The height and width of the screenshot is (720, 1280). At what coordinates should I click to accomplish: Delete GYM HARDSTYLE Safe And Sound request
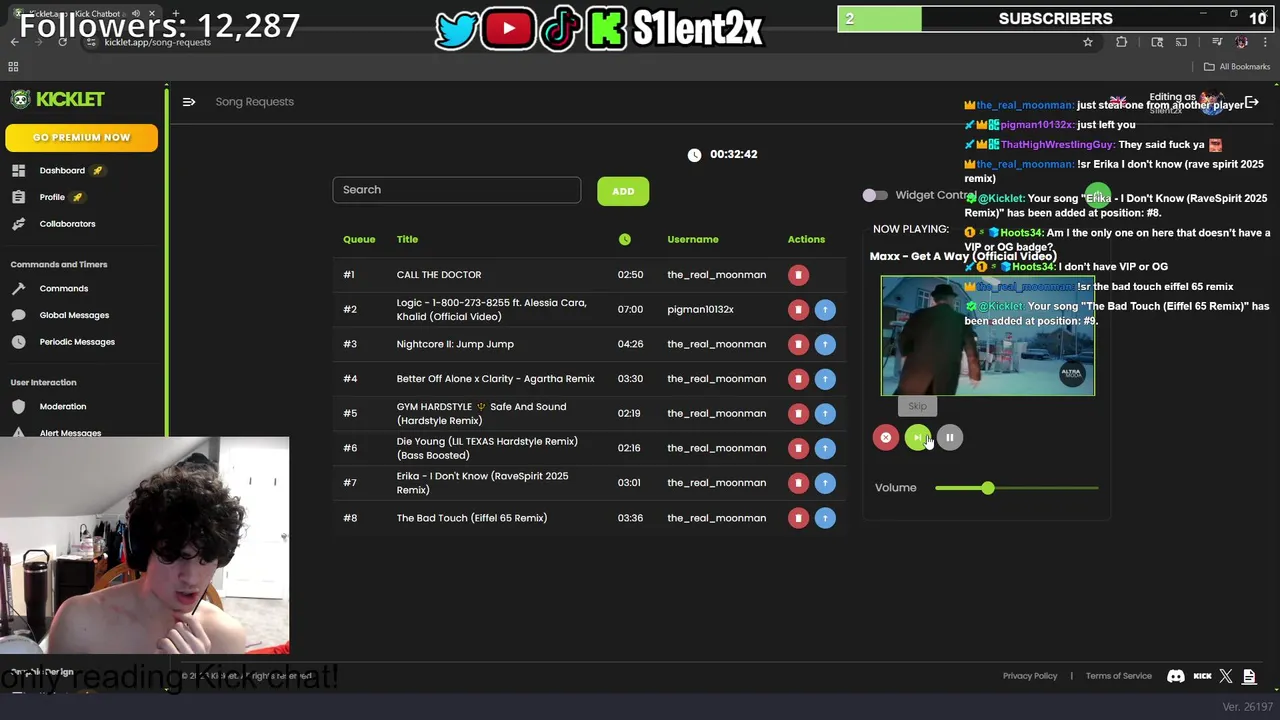coord(798,414)
